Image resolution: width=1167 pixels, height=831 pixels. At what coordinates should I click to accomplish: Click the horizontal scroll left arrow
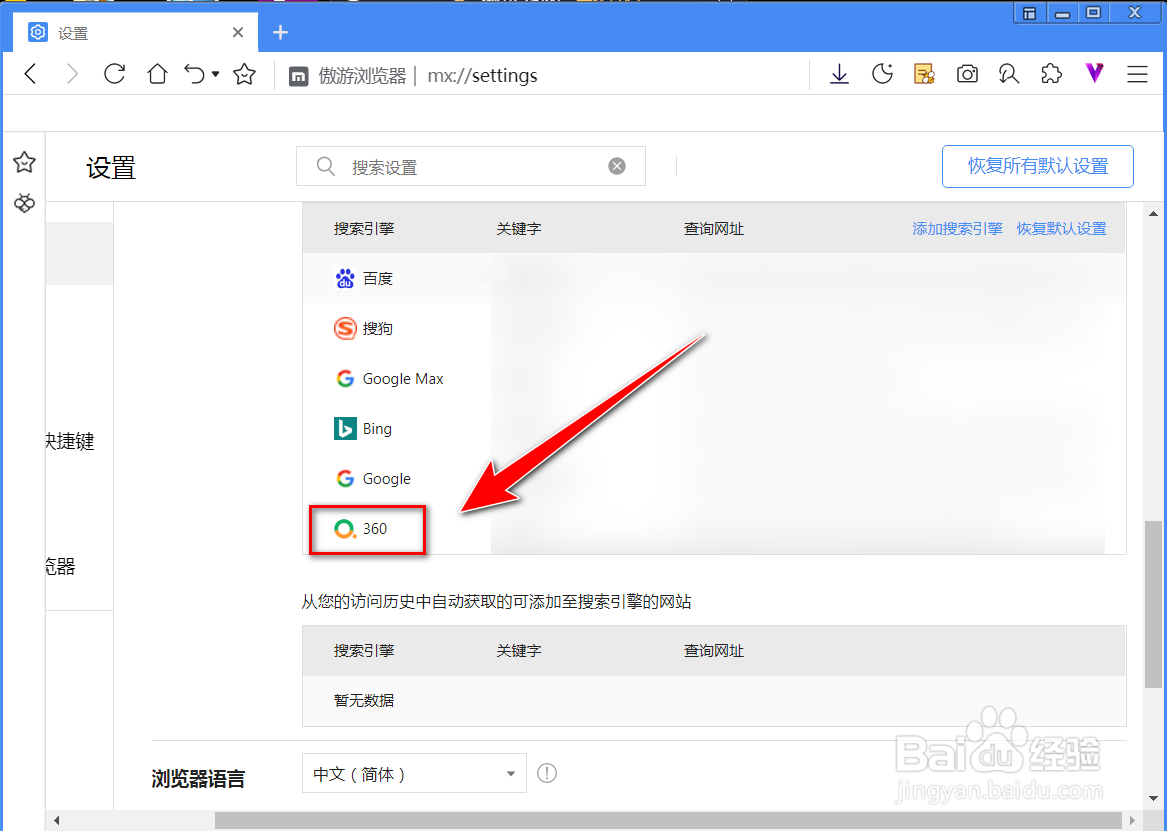click(x=56, y=821)
